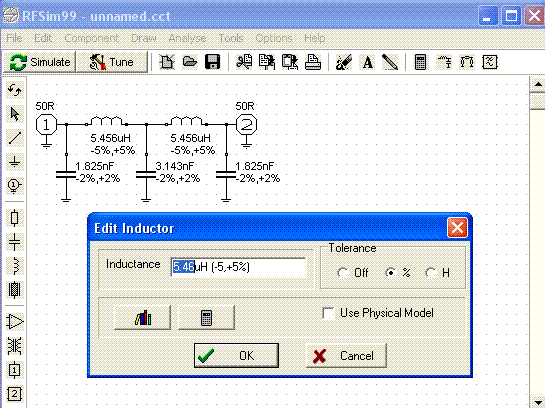The height and width of the screenshot is (410, 545).
Task: Select the Off tolerance radio button
Action: (343, 273)
